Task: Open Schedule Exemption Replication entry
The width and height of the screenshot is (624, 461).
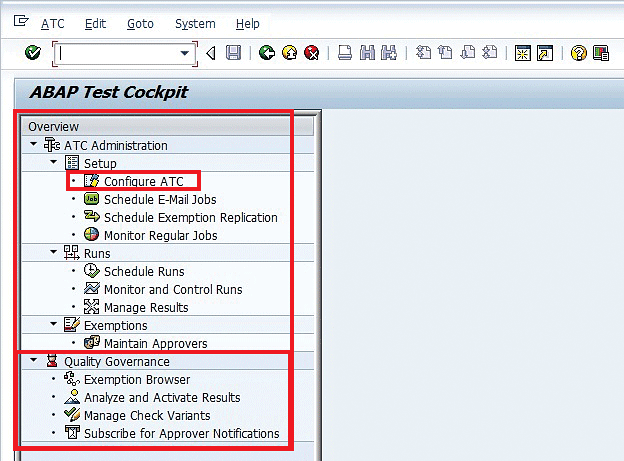Action: click(191, 218)
